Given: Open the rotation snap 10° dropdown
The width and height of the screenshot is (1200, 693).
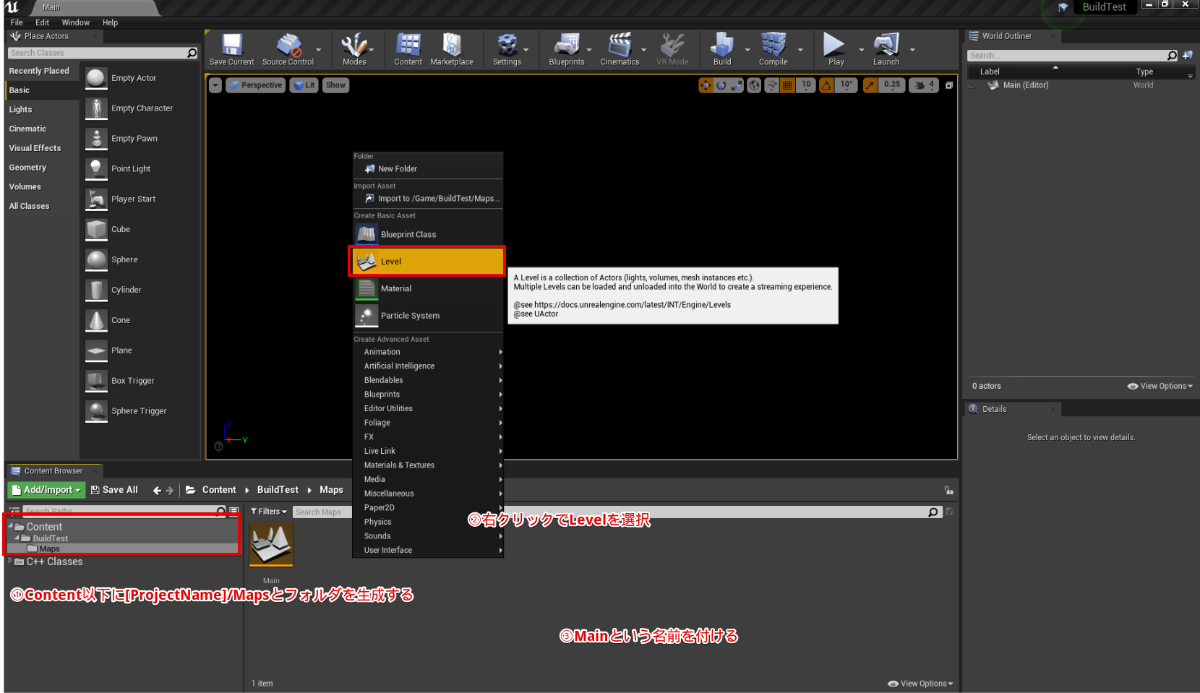Looking at the screenshot, I should 846,85.
